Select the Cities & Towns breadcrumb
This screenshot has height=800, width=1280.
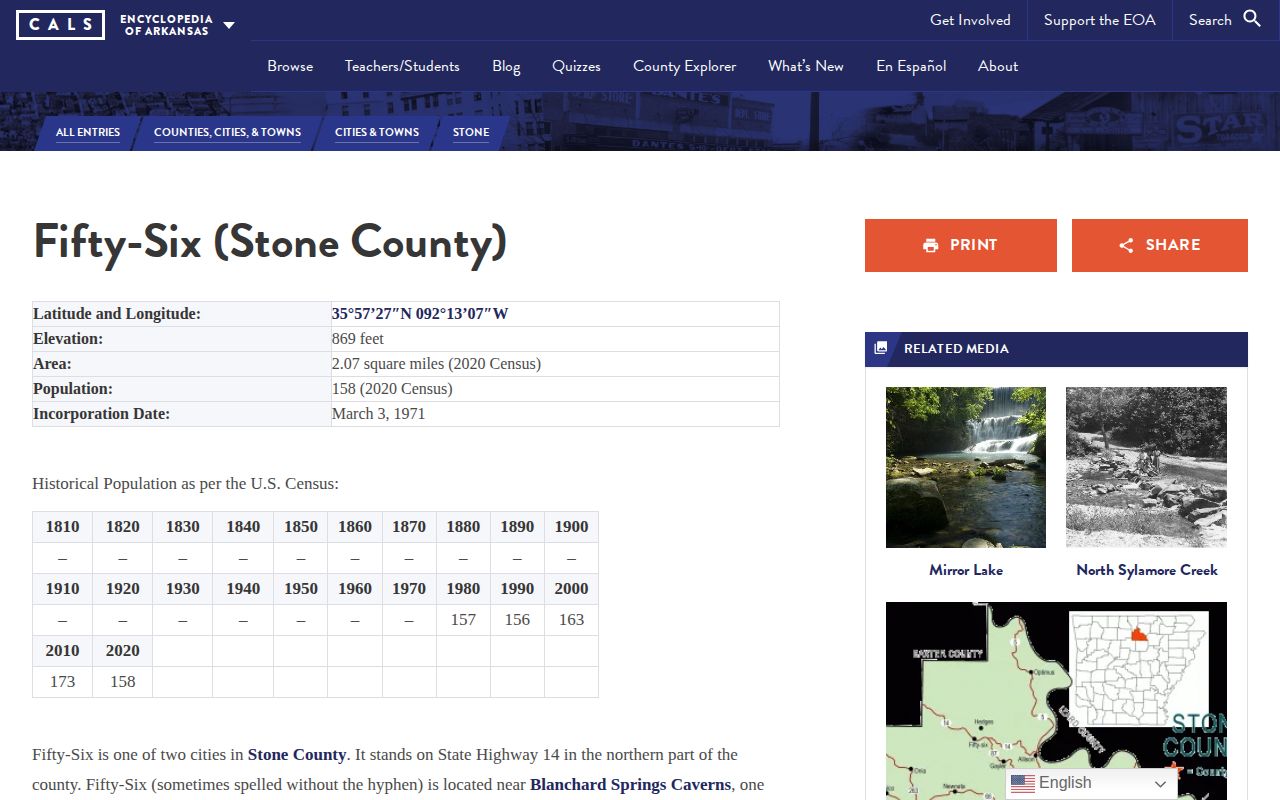click(377, 132)
